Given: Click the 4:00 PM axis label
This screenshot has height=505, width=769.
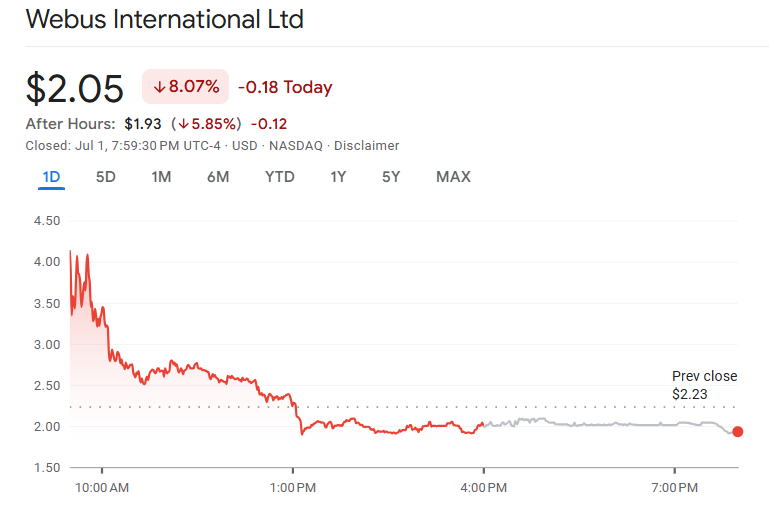Looking at the screenshot, I should pos(484,488).
